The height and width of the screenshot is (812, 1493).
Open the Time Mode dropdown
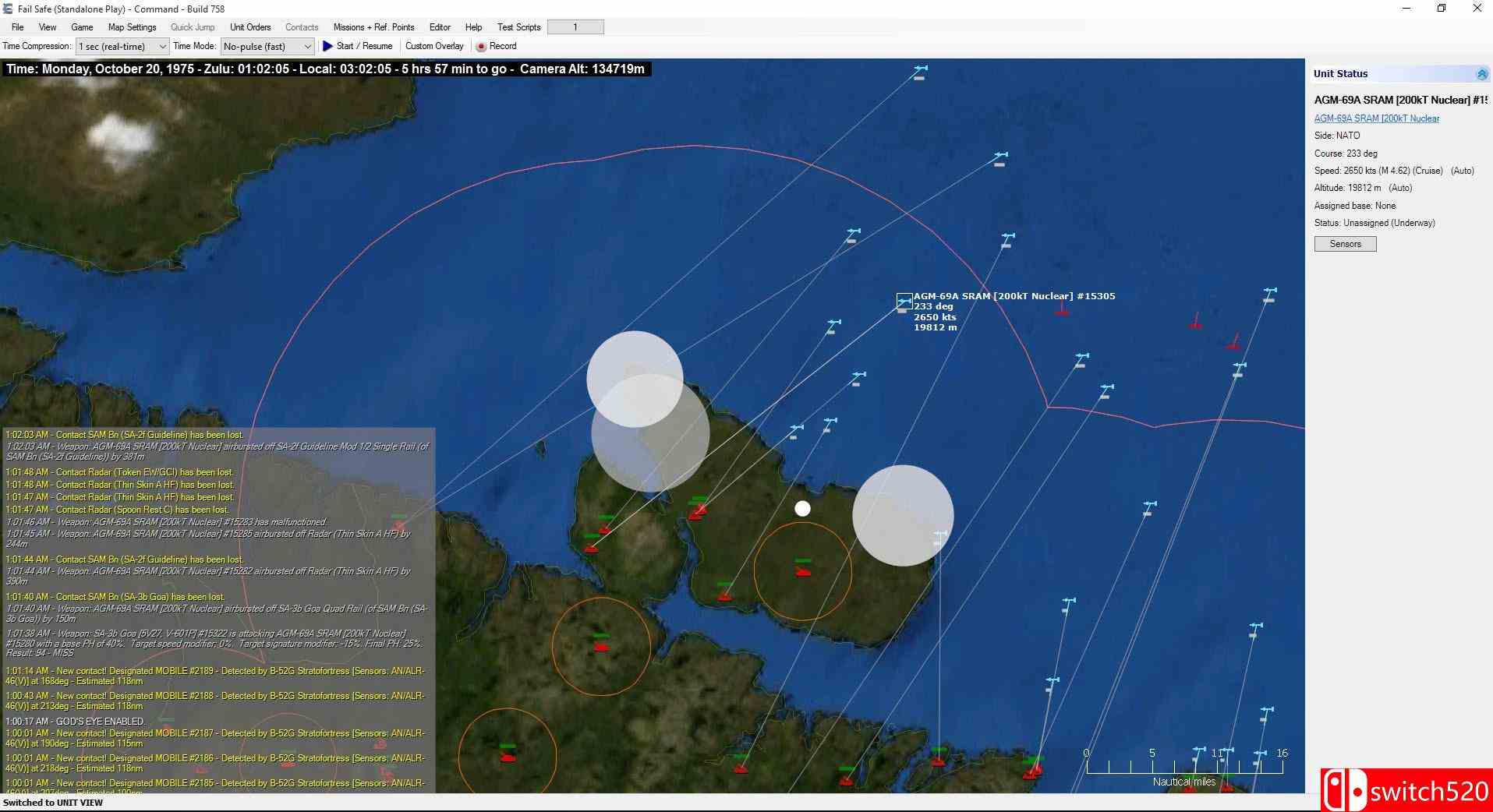coord(267,47)
